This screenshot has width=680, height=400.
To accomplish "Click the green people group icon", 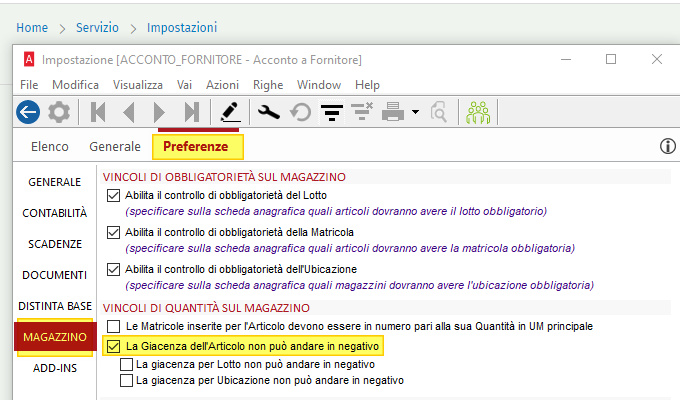I will 478,112.
